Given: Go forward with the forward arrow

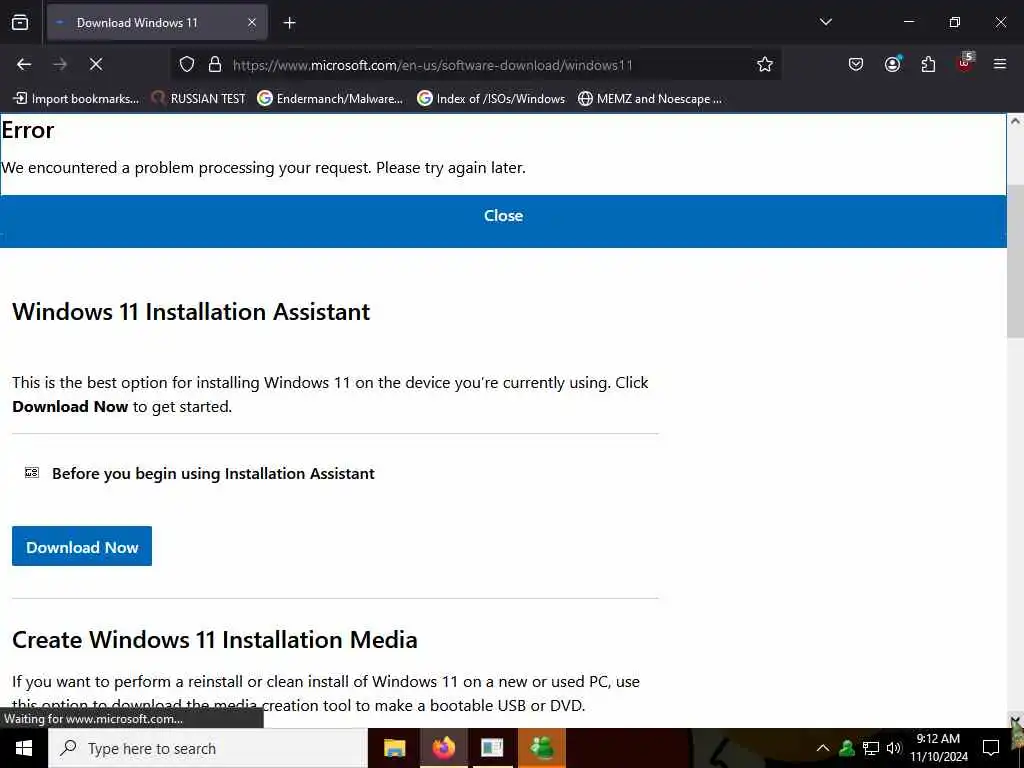Looking at the screenshot, I should pos(60,64).
